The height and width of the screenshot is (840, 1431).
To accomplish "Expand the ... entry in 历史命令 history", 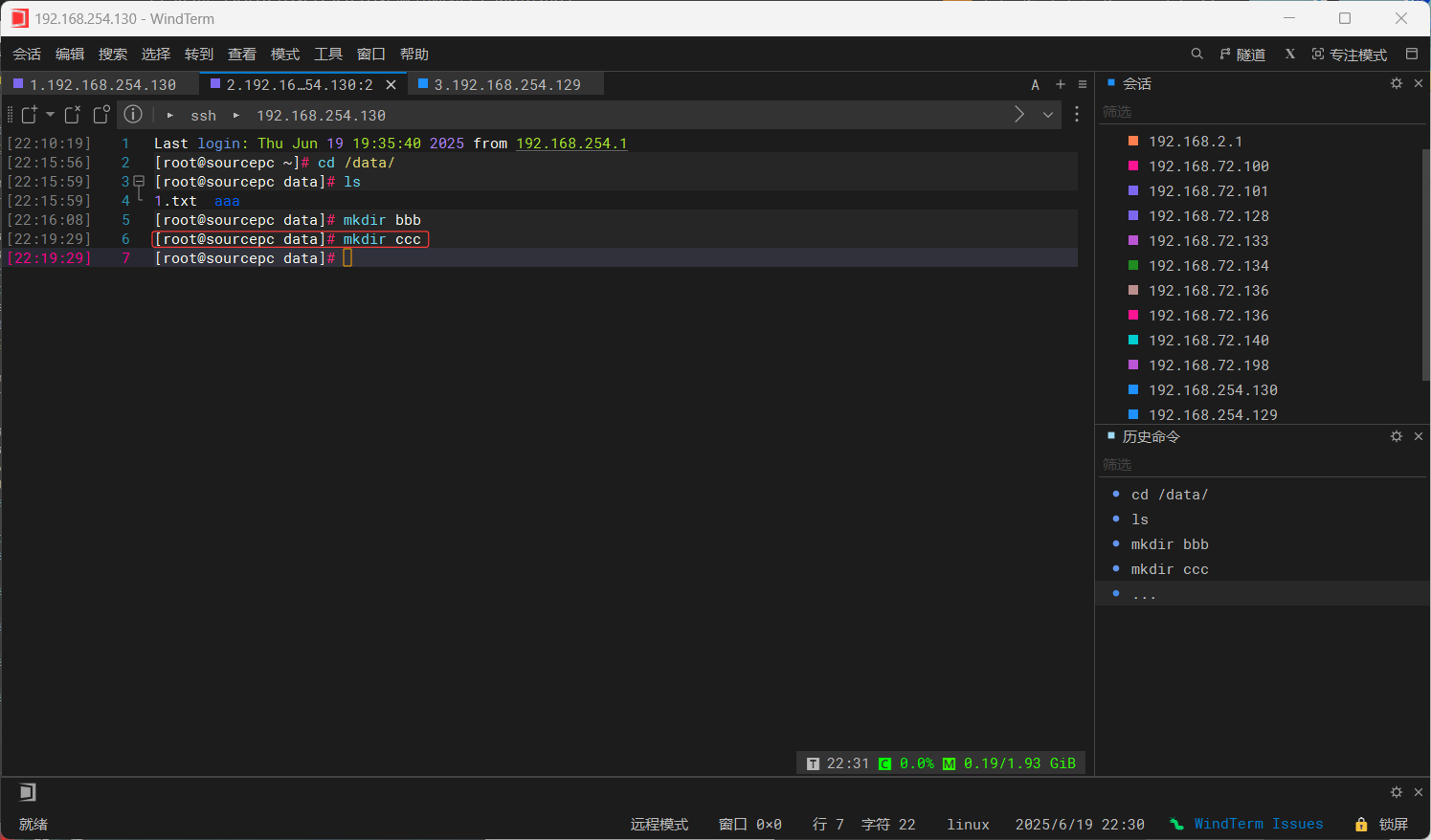I will point(1145,593).
